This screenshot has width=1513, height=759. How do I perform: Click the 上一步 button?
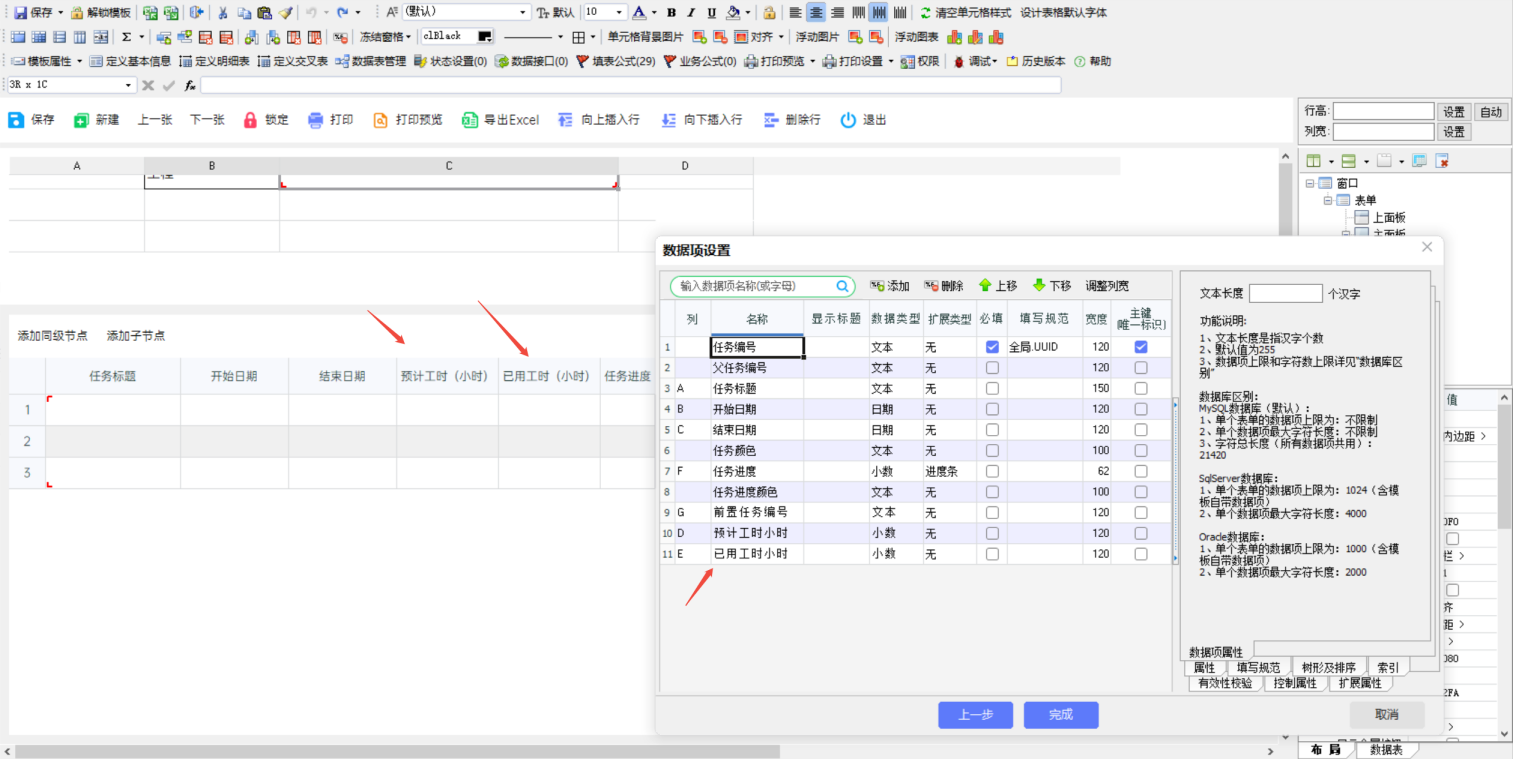(975, 714)
